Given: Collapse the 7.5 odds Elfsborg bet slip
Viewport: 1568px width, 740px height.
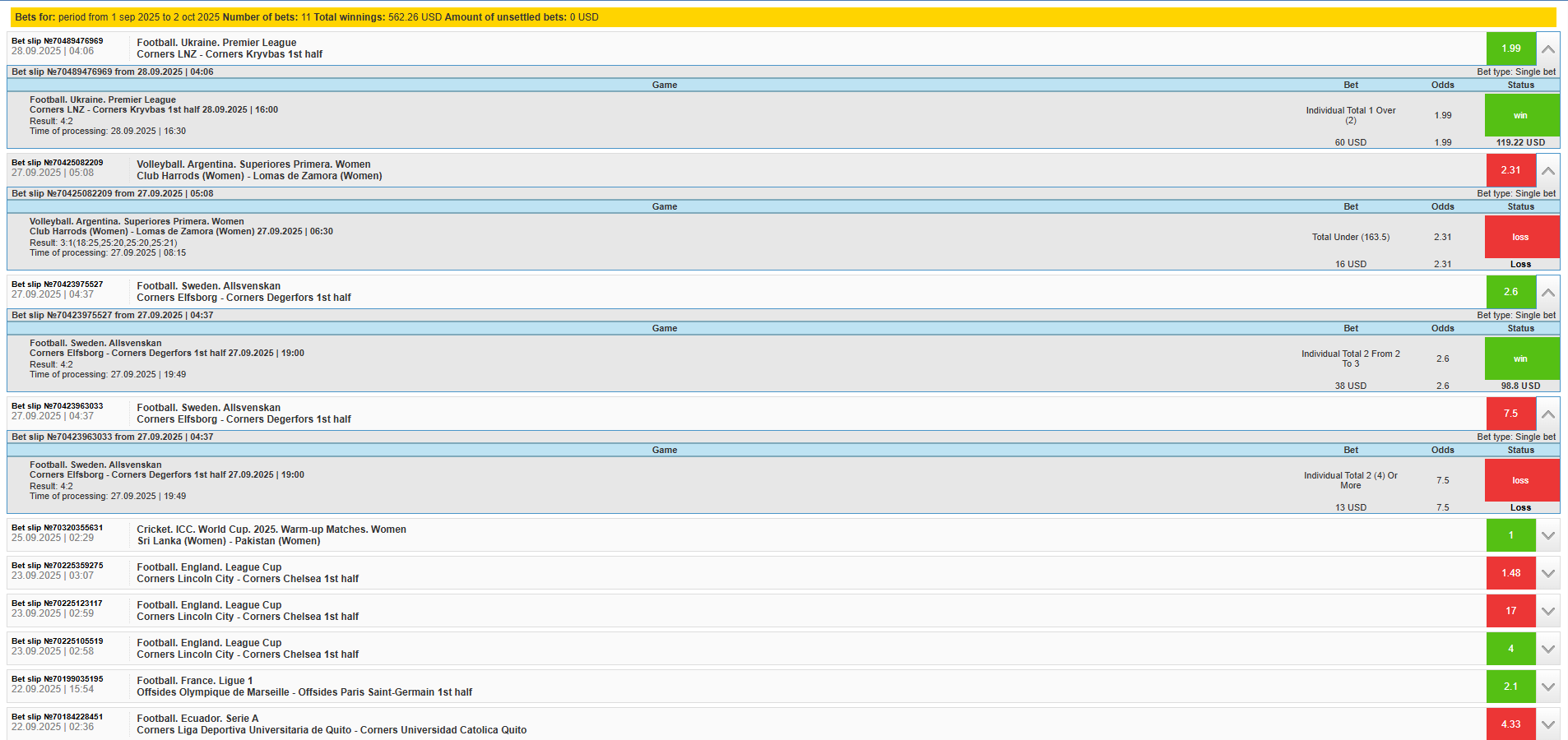Looking at the screenshot, I should tap(1547, 414).
